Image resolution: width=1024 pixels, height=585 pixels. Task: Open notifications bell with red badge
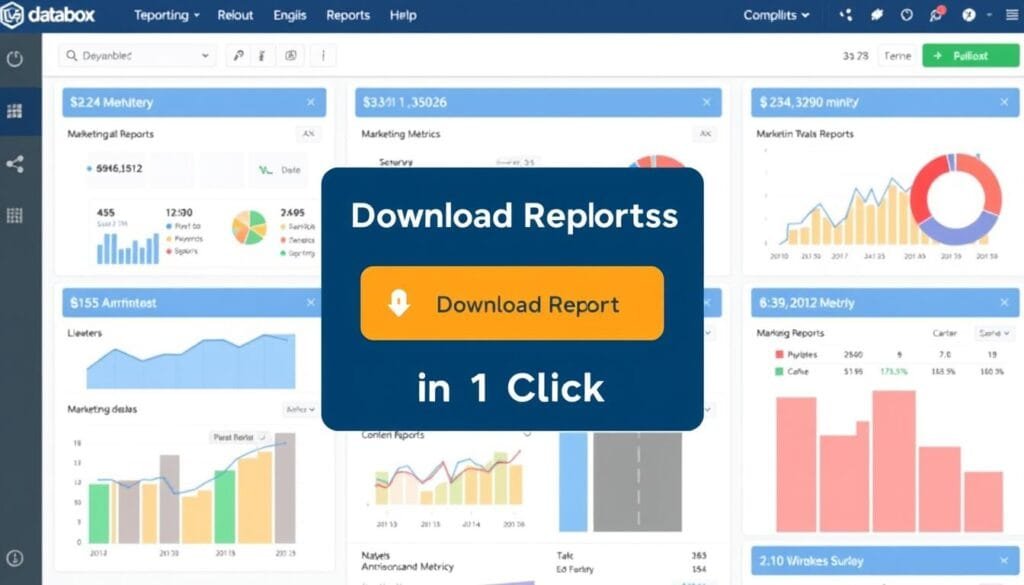[x=936, y=16]
